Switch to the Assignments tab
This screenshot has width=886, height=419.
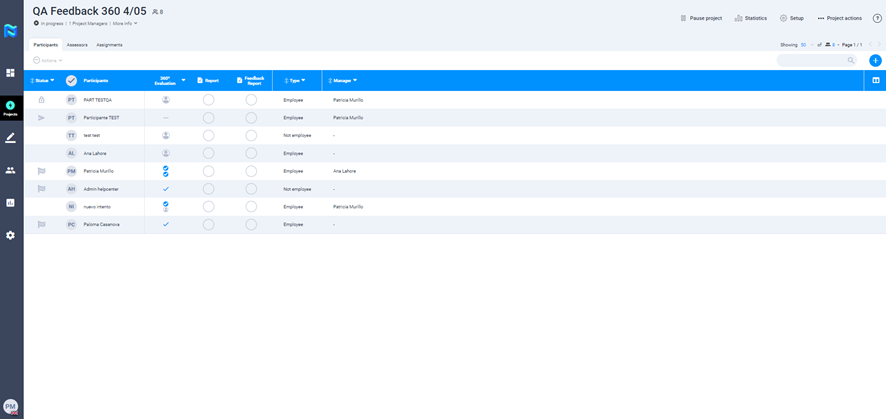[109, 45]
